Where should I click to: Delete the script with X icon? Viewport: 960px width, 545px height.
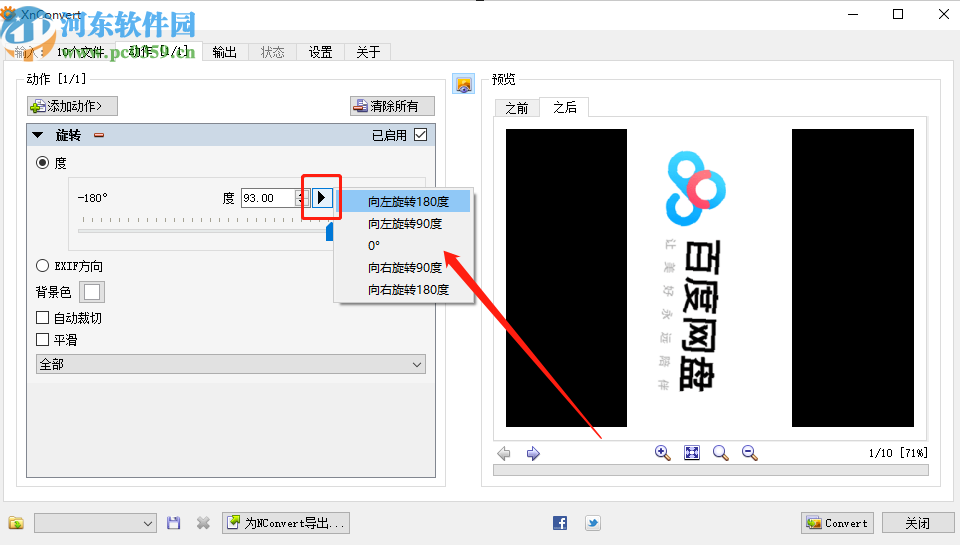(203, 523)
